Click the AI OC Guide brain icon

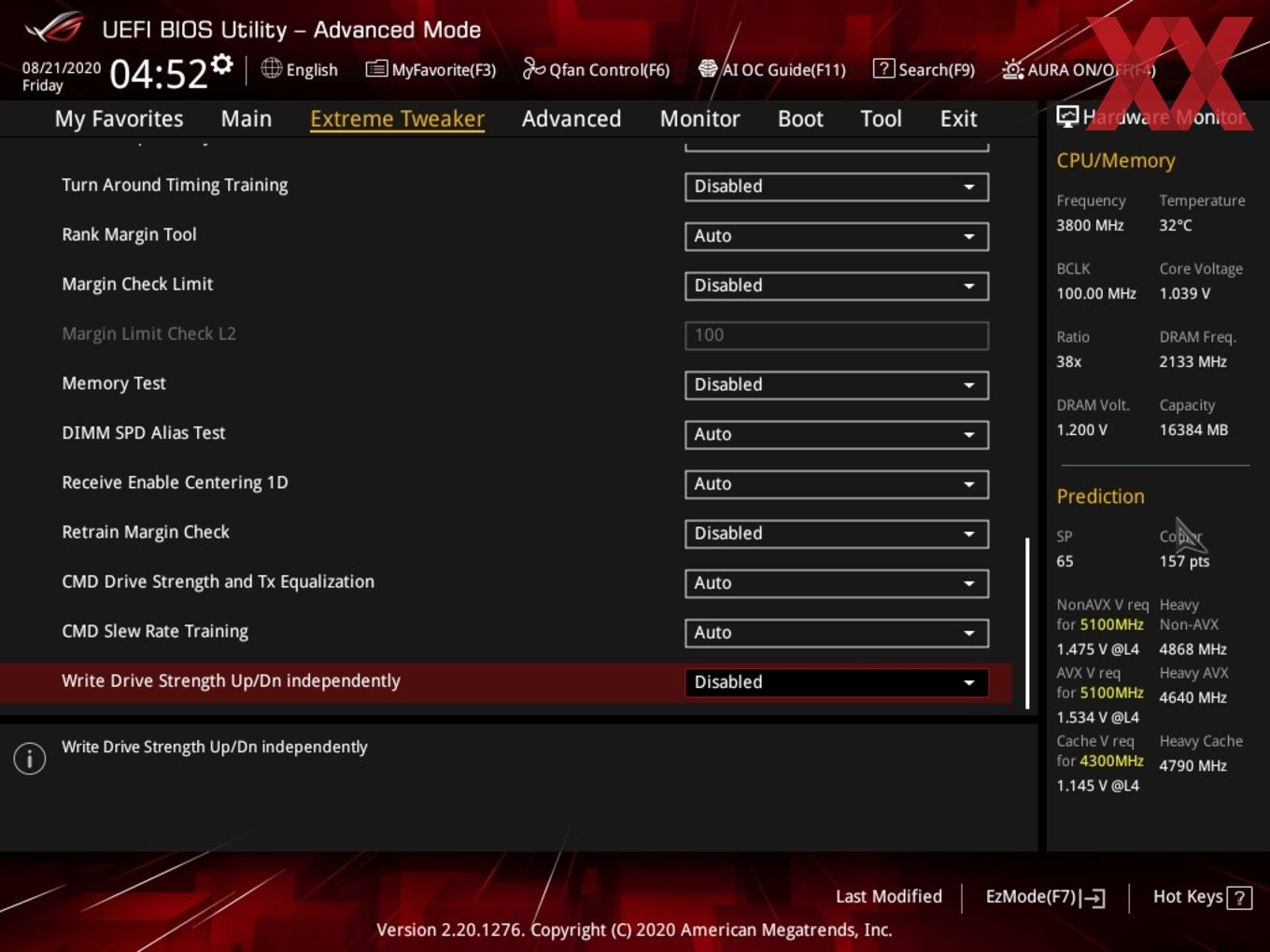[x=708, y=68]
